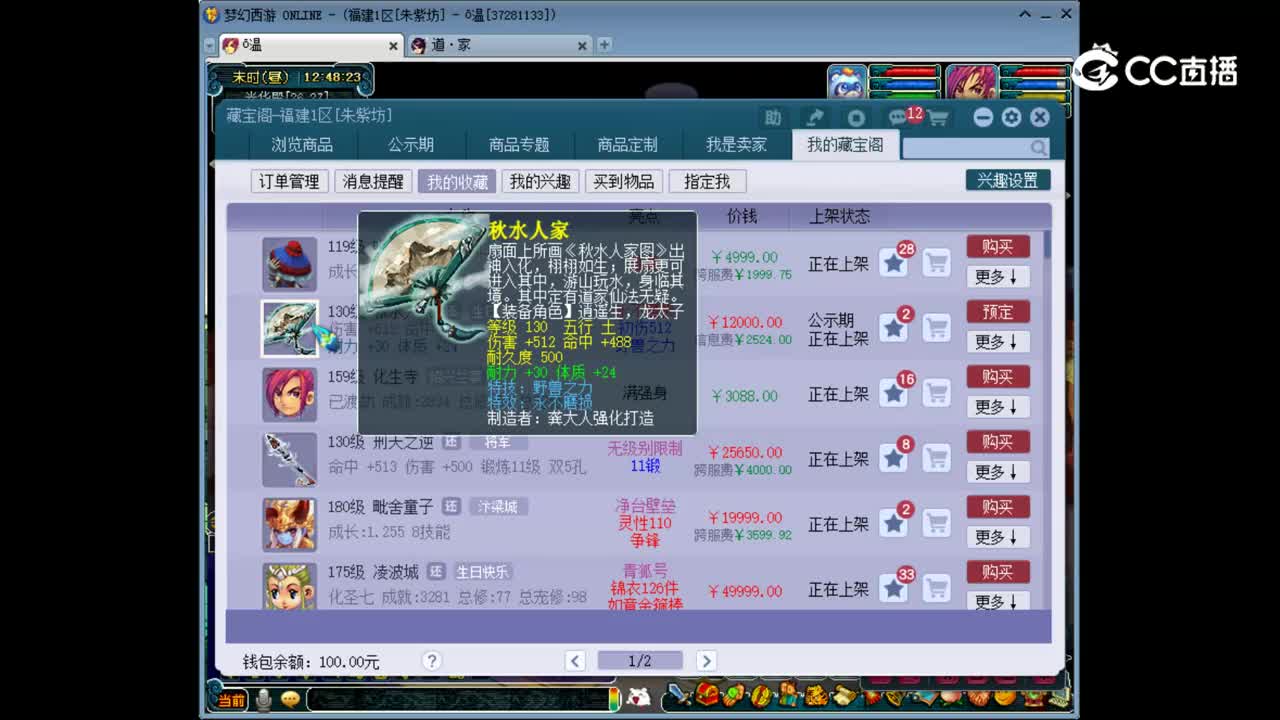Switch to 商品专题 tab
The height and width of the screenshot is (720, 1280).
click(x=519, y=145)
